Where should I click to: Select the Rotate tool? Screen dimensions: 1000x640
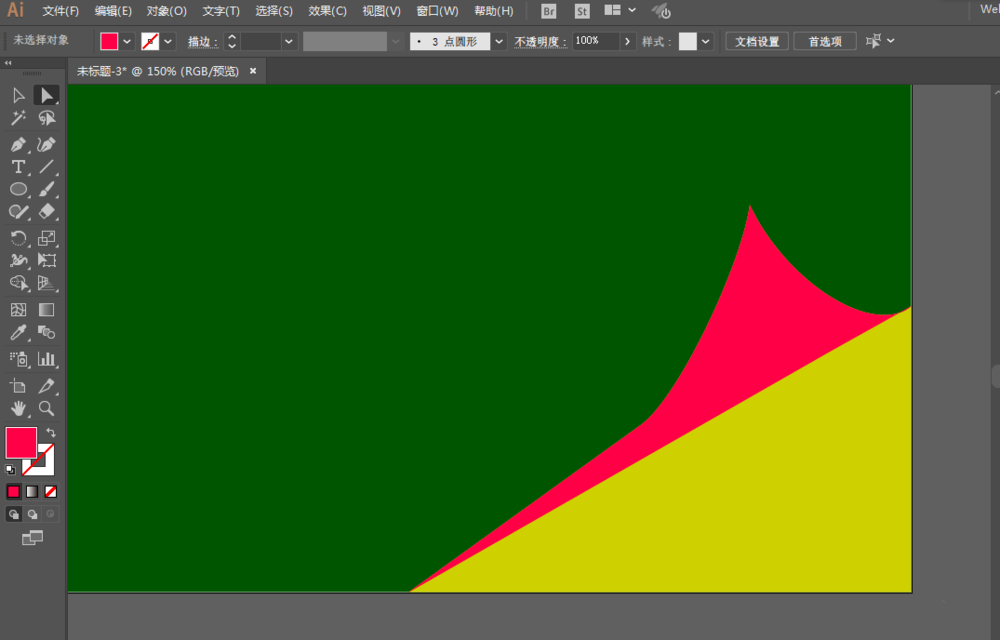point(18,238)
